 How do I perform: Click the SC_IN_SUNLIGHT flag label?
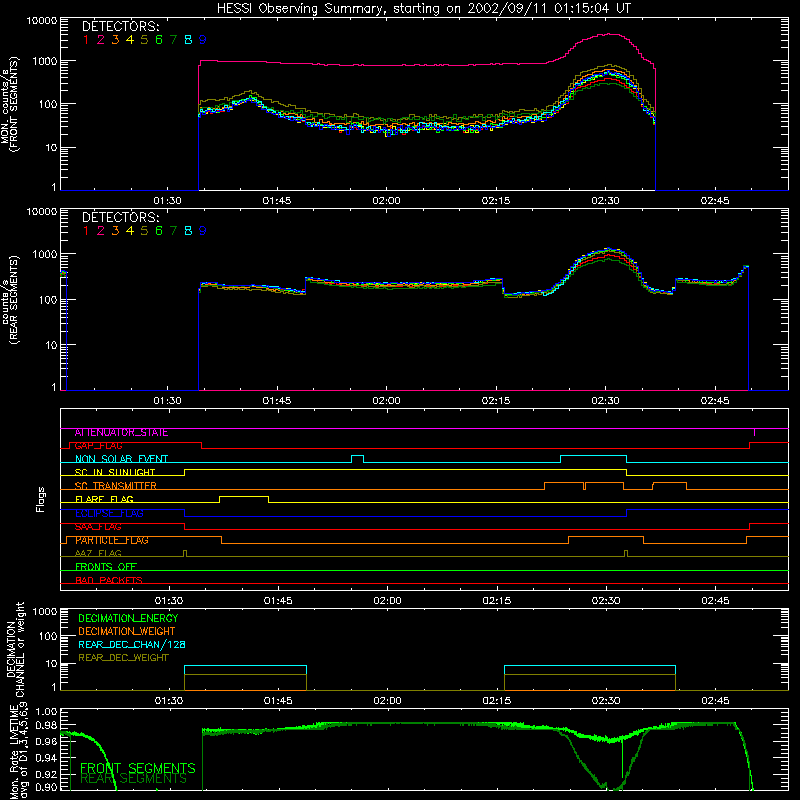(115, 472)
